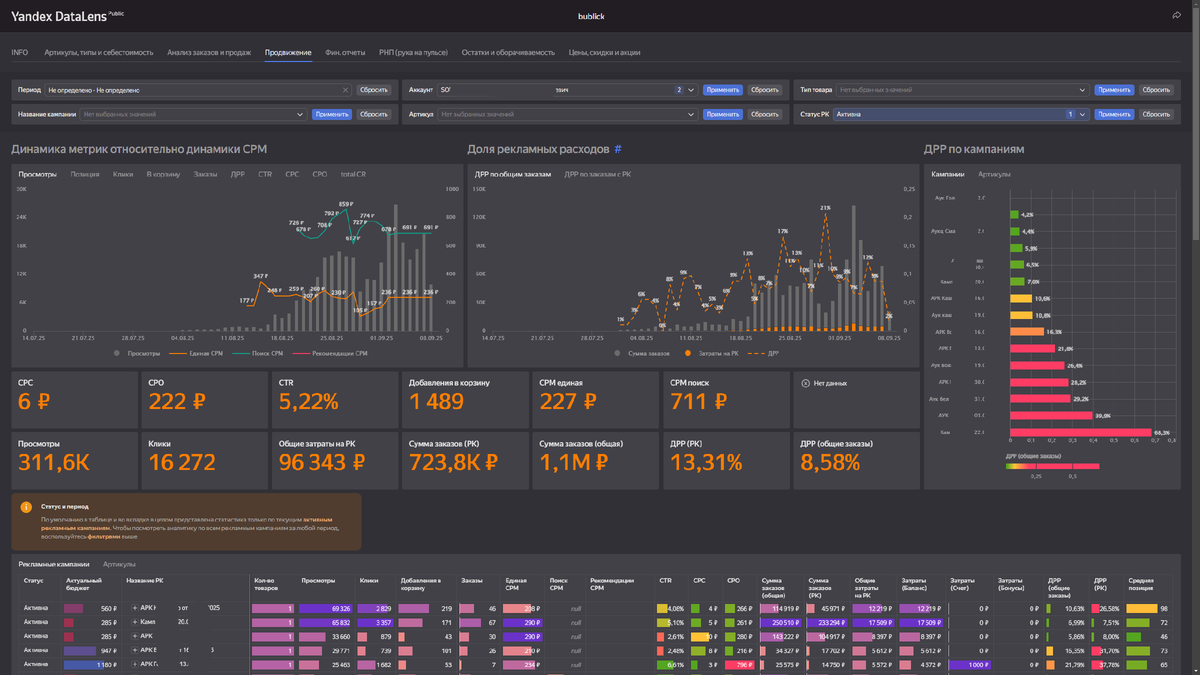Switch metrics chart to В корзину tab
1200x675 pixels.
(163, 174)
